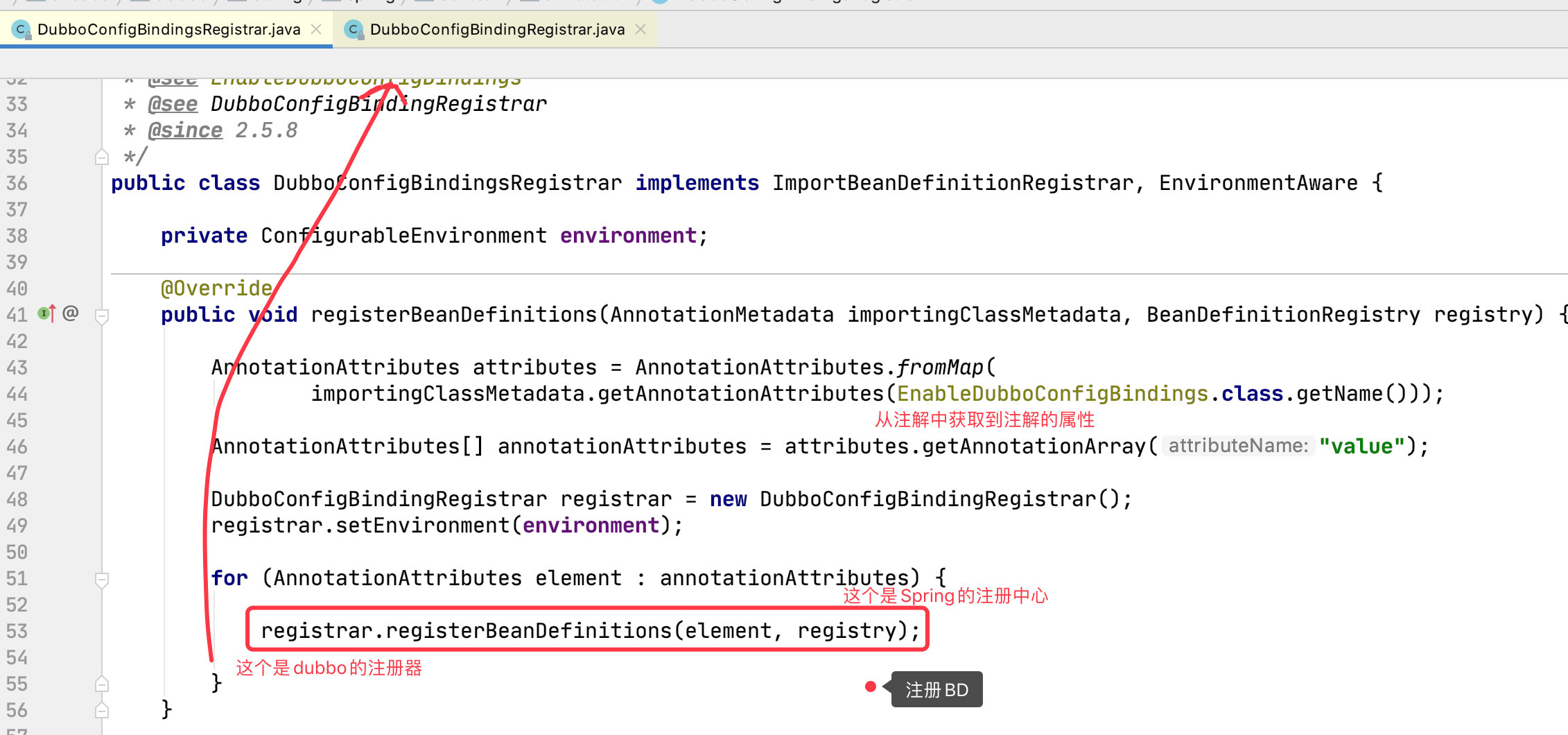1568x735 pixels.
Task: Click EnableDubboConfigBindings class reference
Action: point(1053,394)
